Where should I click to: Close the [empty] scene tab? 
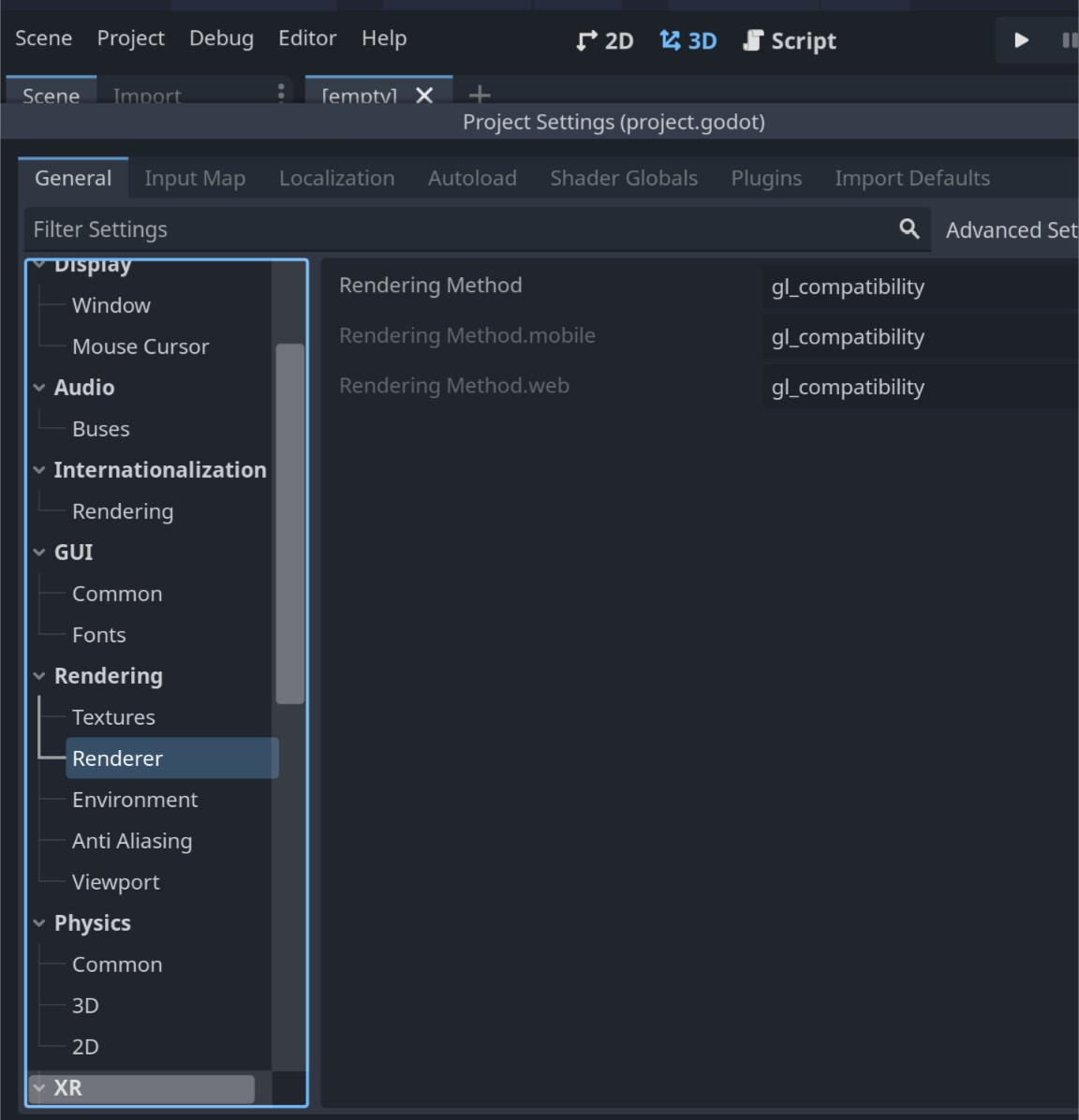click(x=424, y=95)
